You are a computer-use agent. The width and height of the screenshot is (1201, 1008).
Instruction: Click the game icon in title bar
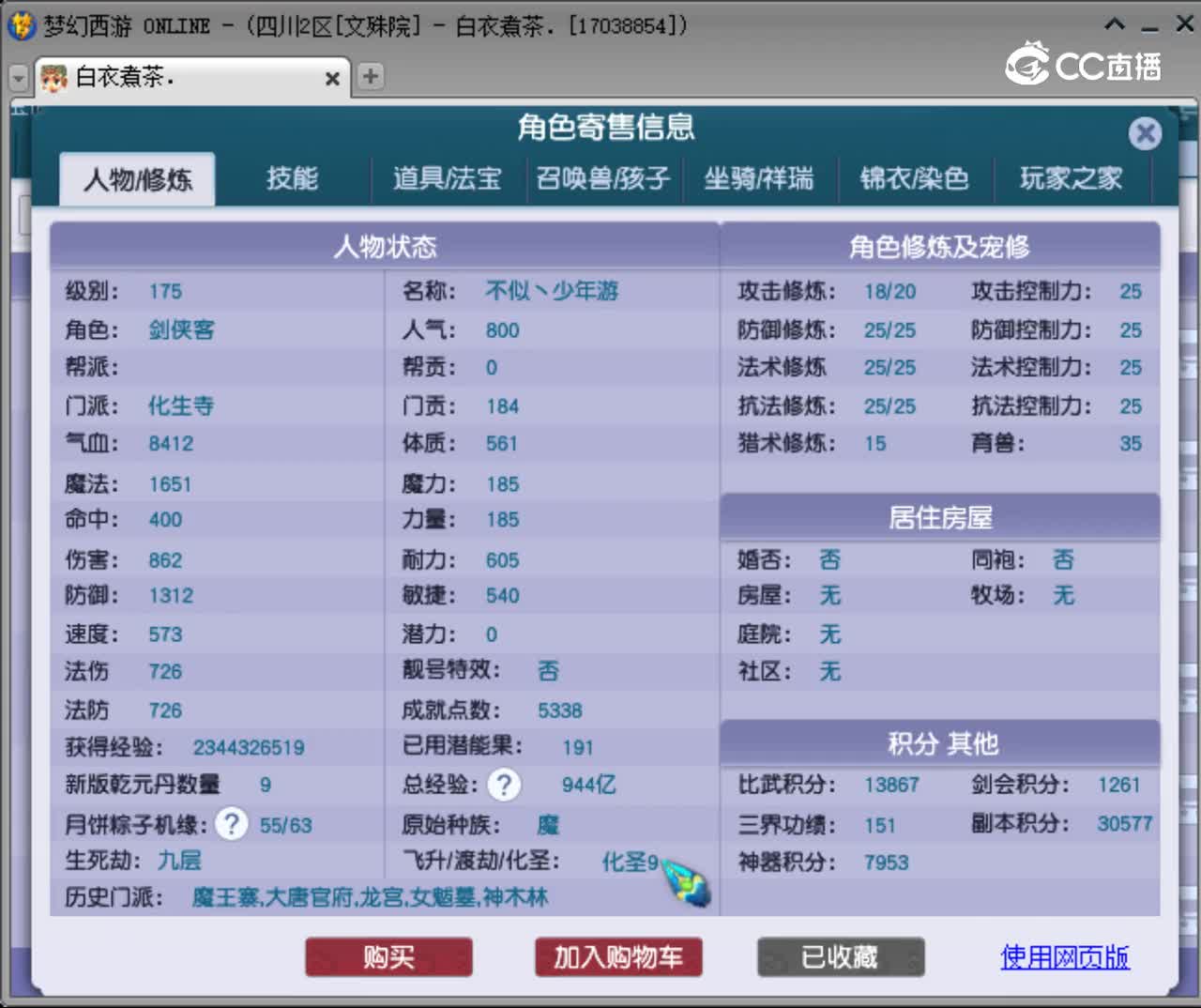pyautogui.click(x=21, y=25)
